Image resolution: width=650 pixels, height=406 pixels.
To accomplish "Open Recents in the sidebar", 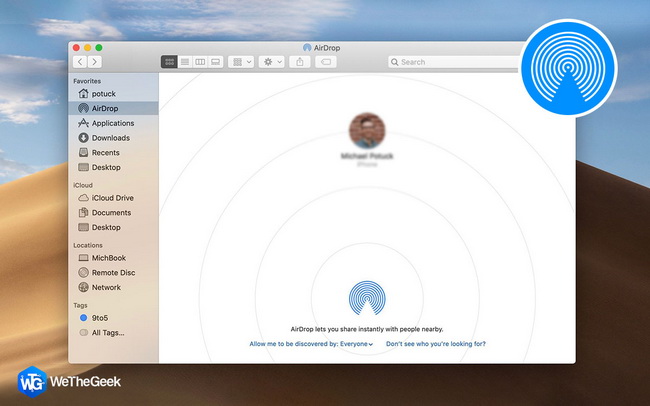I will [x=113, y=153].
